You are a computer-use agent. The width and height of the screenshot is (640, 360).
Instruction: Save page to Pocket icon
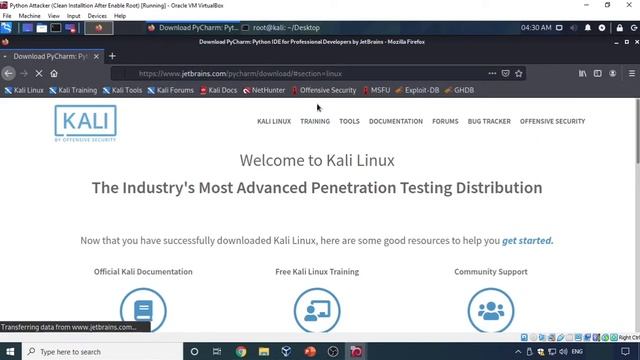[505, 73]
